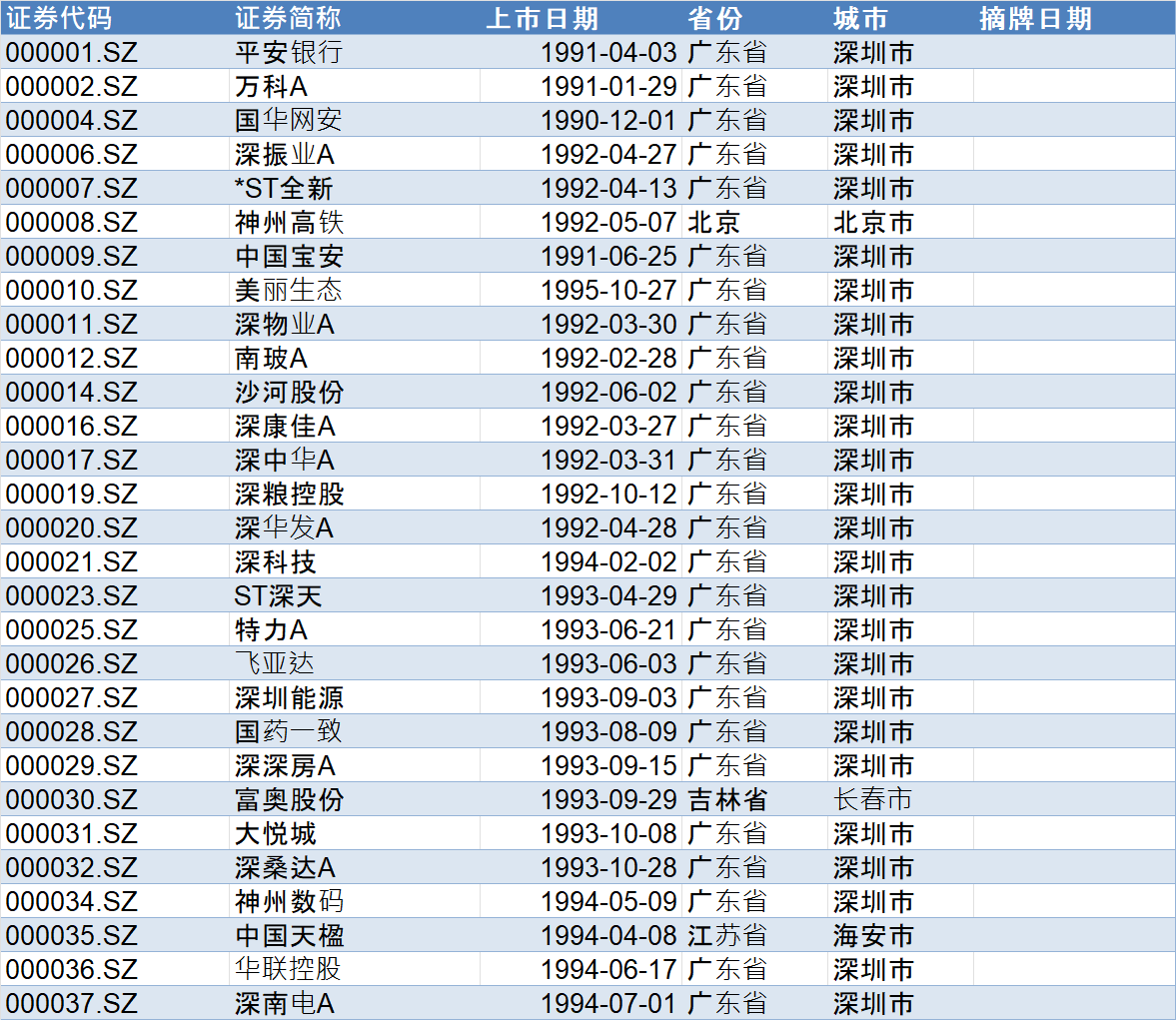The height and width of the screenshot is (1020, 1176).
Task: Click date 1994-05-09
Action: click(x=582, y=901)
